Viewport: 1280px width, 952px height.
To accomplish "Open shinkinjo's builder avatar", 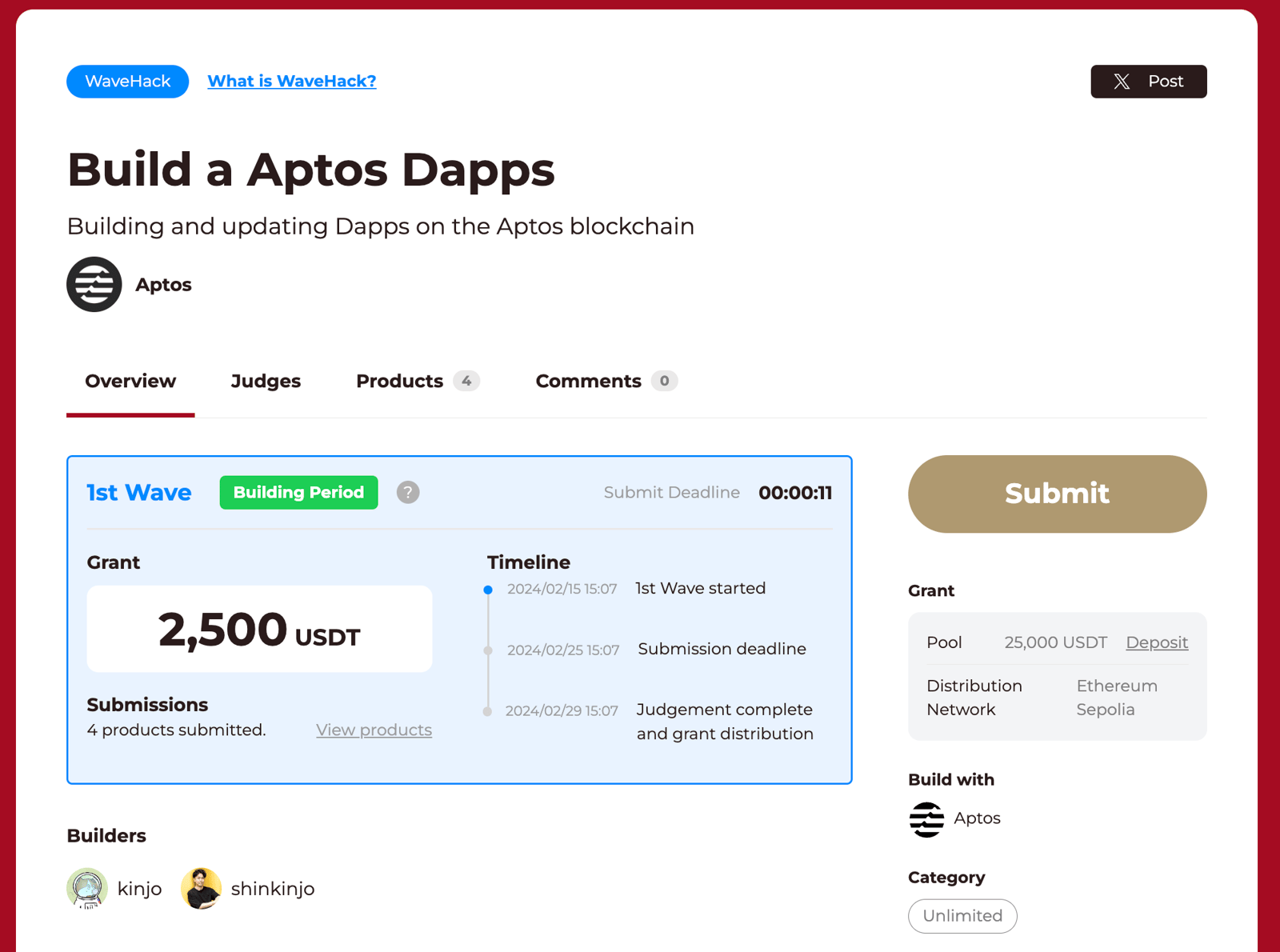I will (201, 888).
